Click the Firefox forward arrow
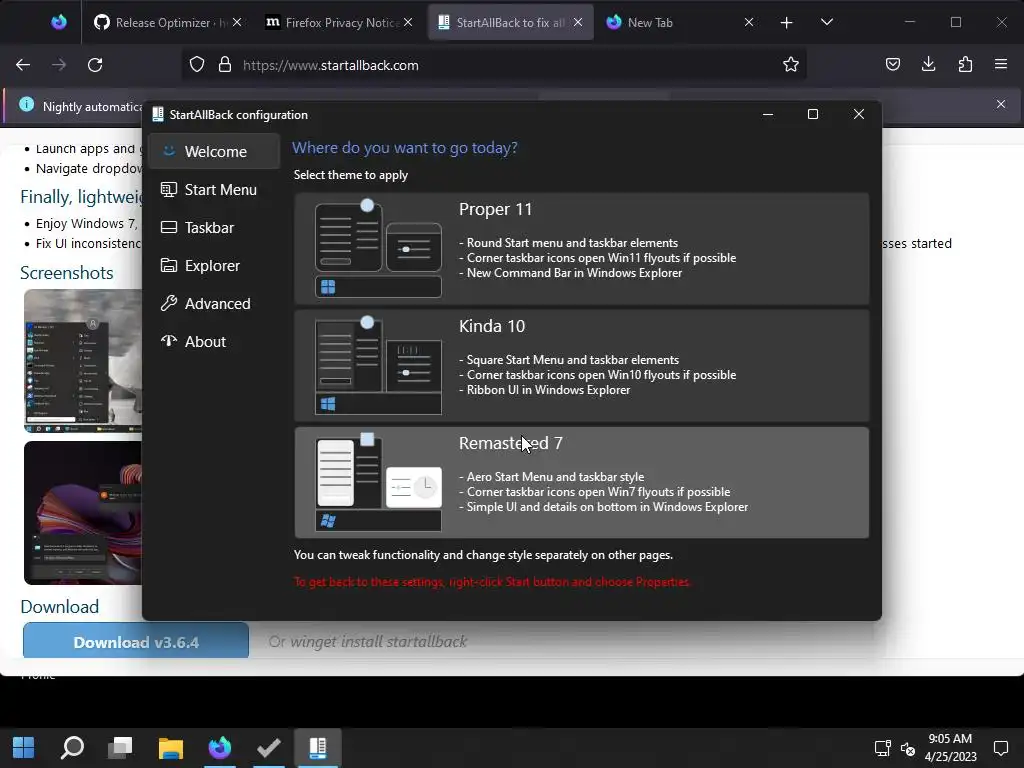 59,65
